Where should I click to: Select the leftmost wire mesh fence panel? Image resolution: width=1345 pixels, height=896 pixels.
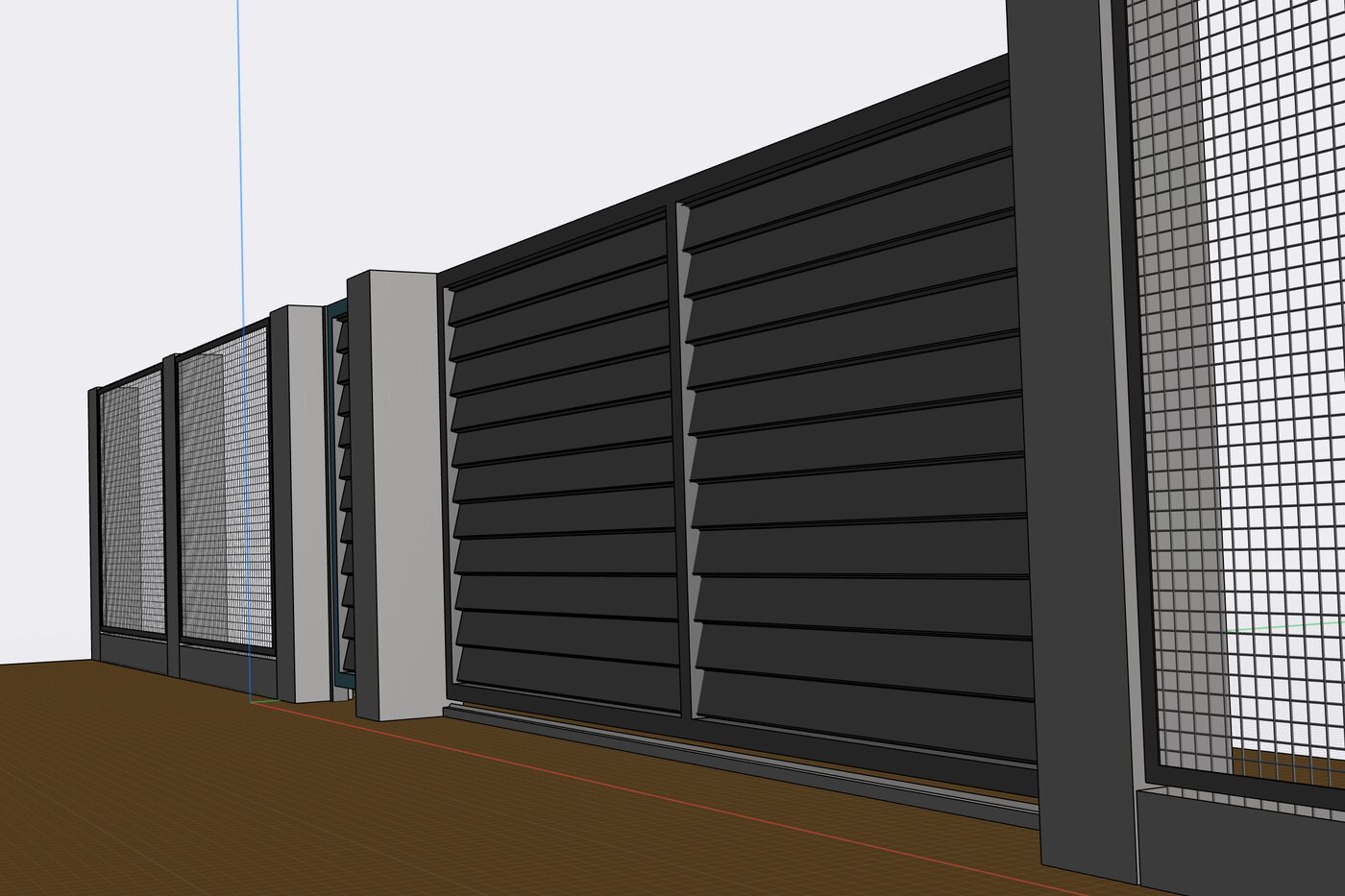point(132,504)
